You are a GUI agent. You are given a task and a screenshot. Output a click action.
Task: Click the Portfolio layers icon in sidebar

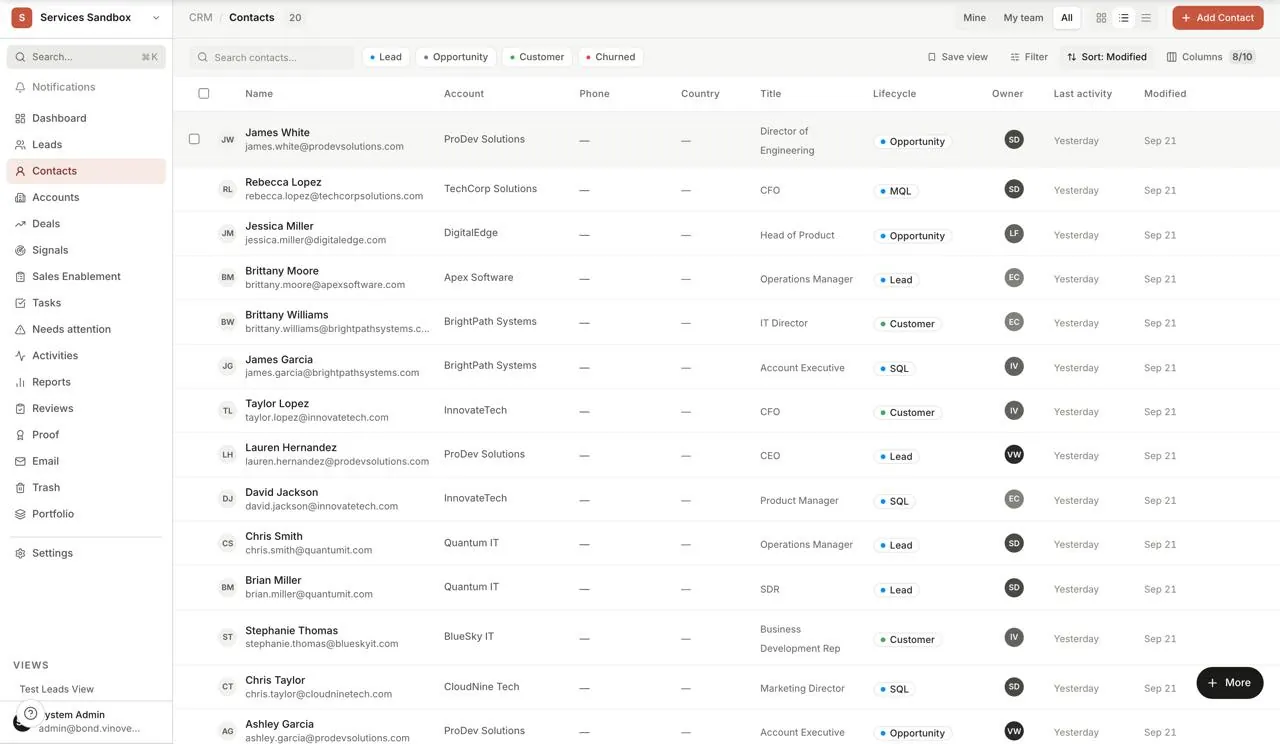click(x=20, y=514)
